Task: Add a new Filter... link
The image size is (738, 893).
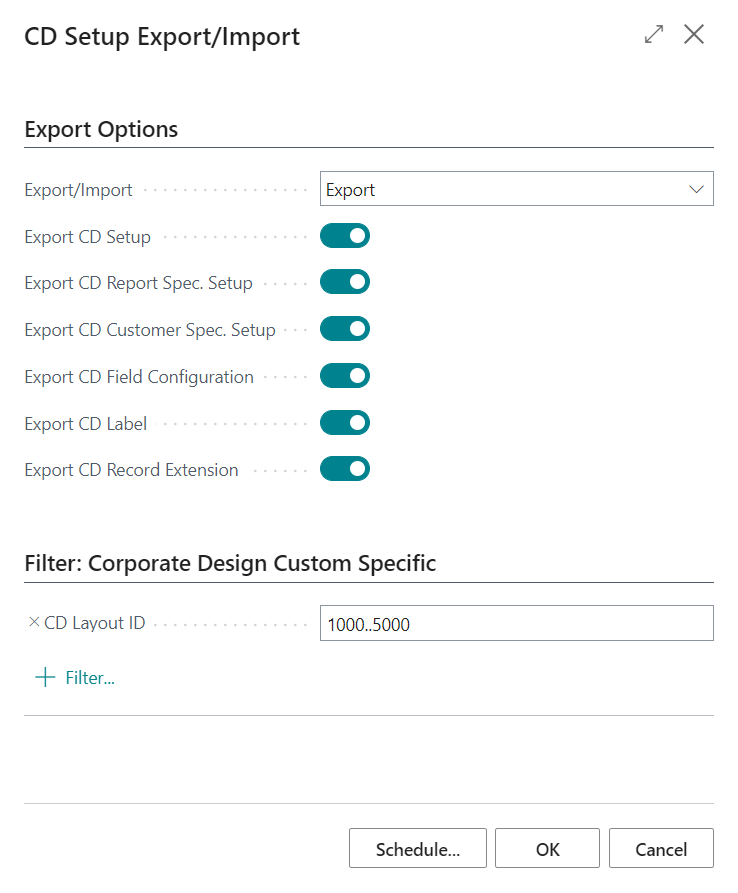Action: pos(90,678)
